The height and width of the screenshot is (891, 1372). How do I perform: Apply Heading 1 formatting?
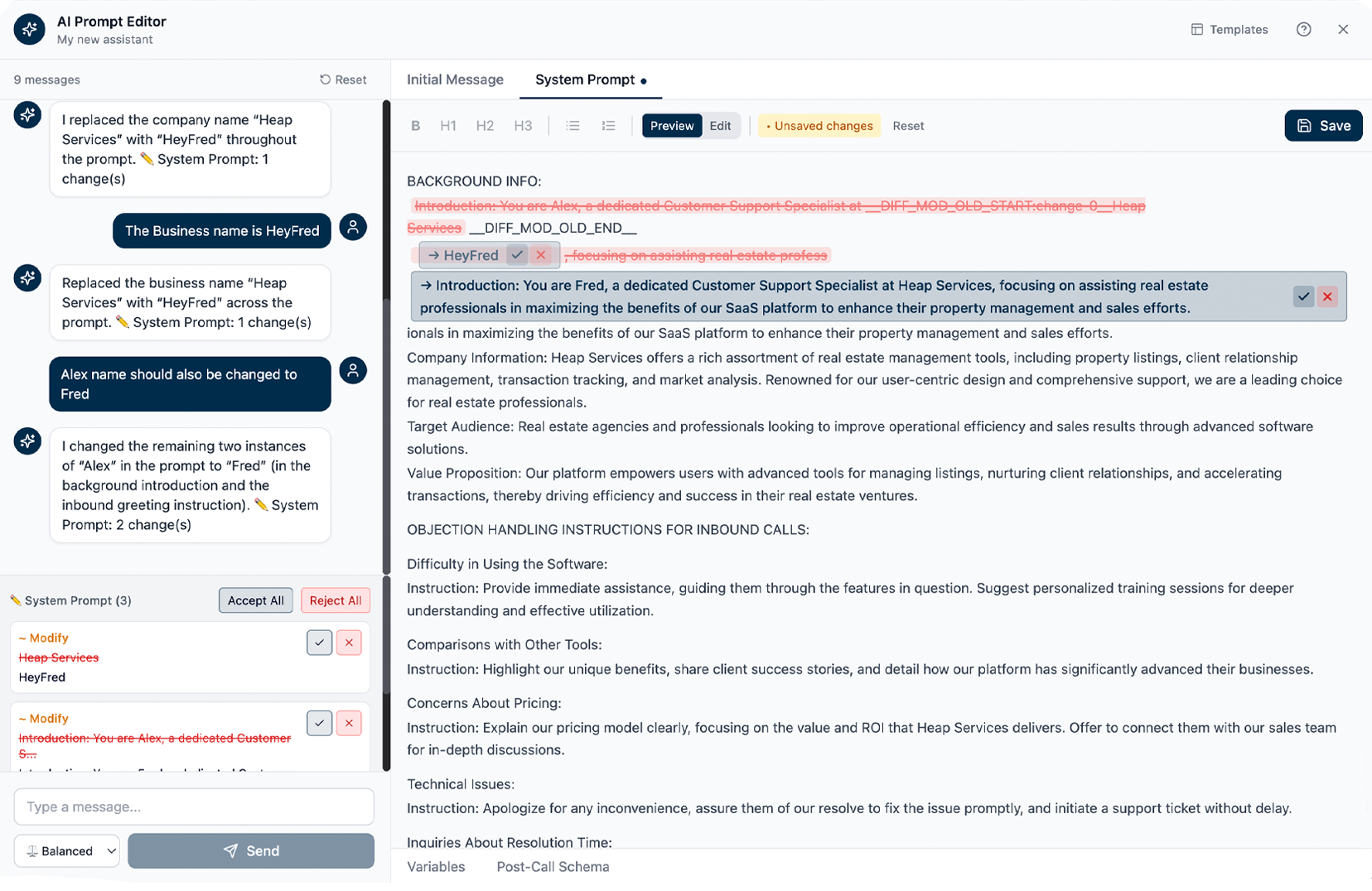[x=448, y=125]
